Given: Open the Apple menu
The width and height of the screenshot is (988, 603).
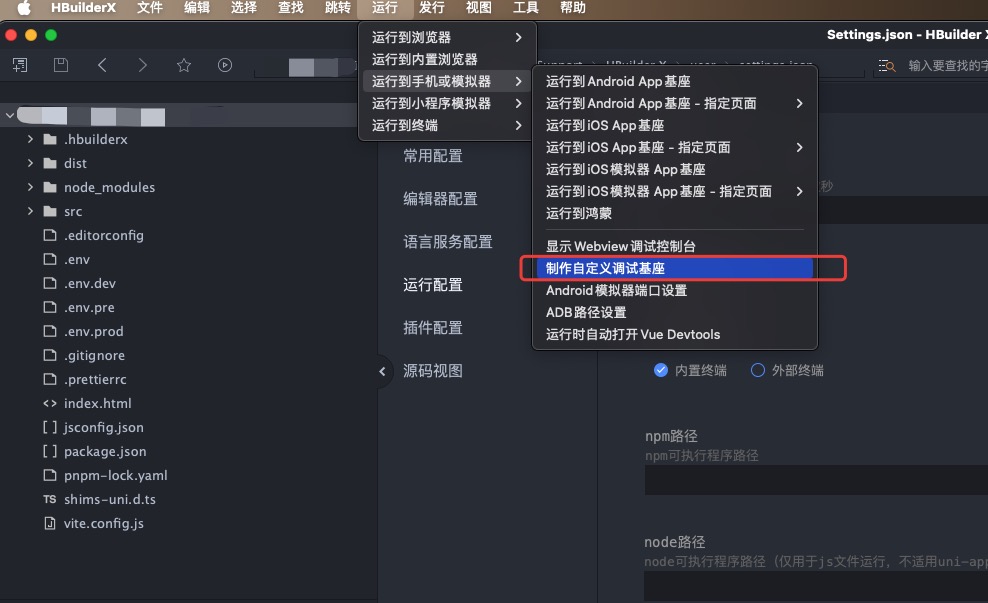Looking at the screenshot, I should click(24, 8).
